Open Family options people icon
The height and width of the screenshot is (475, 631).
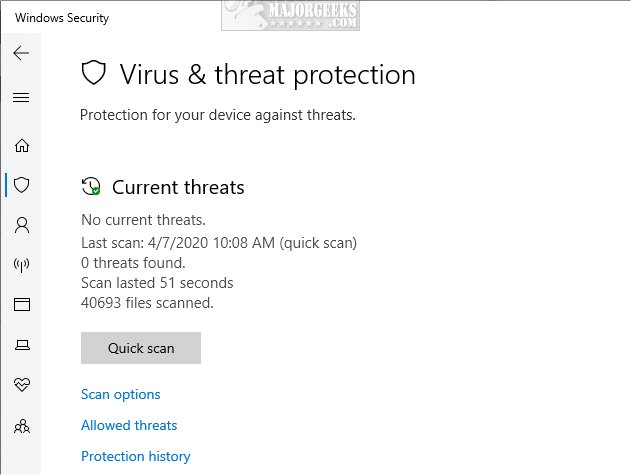22,426
